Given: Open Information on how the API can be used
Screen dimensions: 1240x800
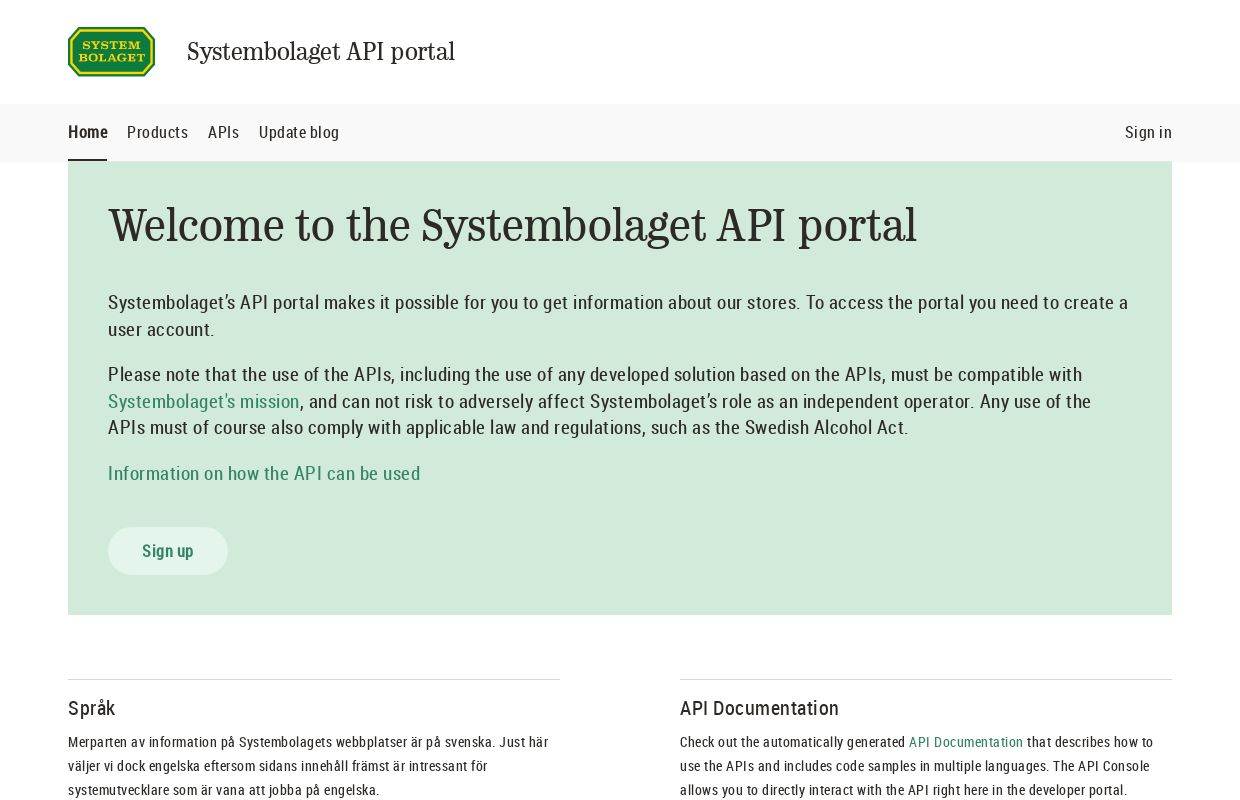Looking at the screenshot, I should tap(264, 473).
